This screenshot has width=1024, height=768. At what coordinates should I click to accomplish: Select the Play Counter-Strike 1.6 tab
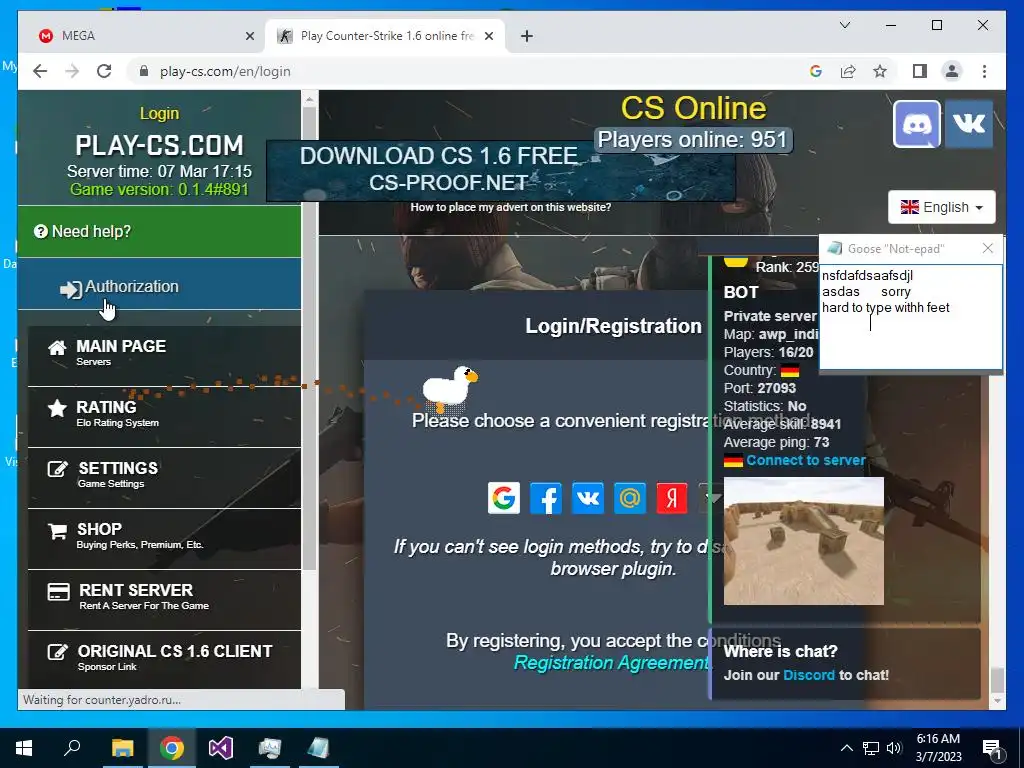[385, 36]
